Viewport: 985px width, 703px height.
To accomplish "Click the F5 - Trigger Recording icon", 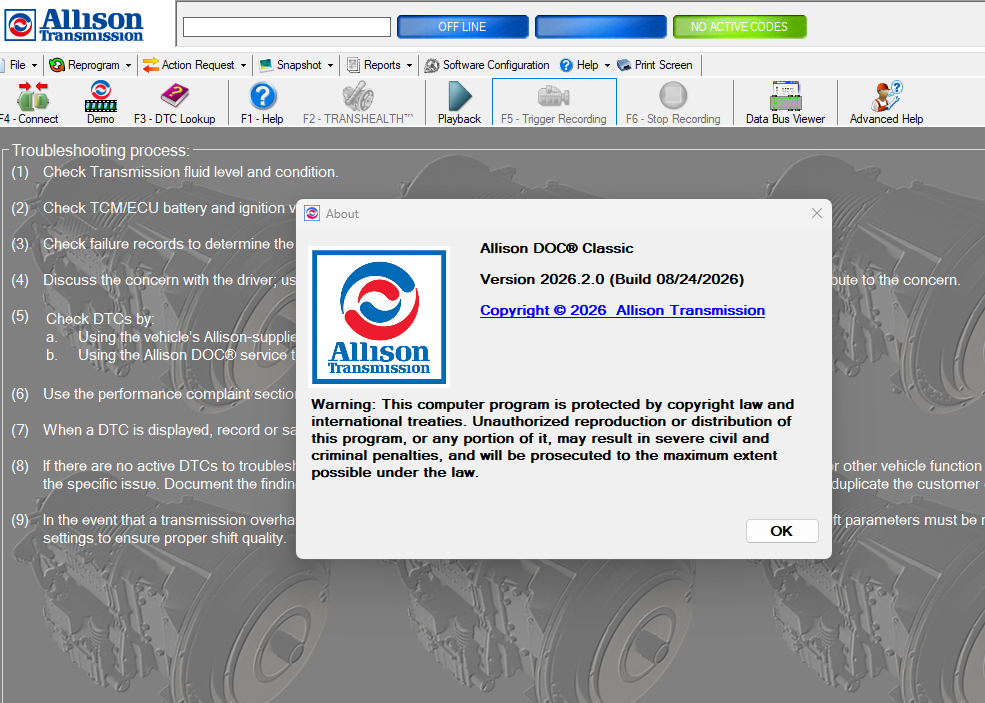I will [x=553, y=96].
